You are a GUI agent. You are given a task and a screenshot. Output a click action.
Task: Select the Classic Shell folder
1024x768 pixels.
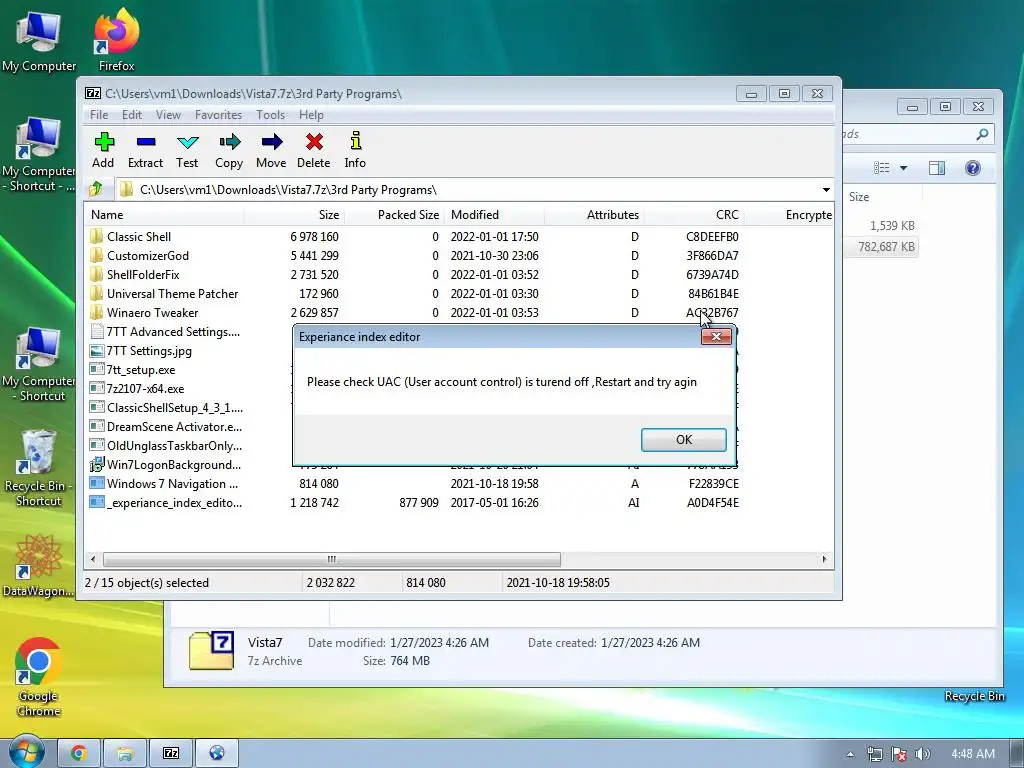pyautogui.click(x=139, y=236)
